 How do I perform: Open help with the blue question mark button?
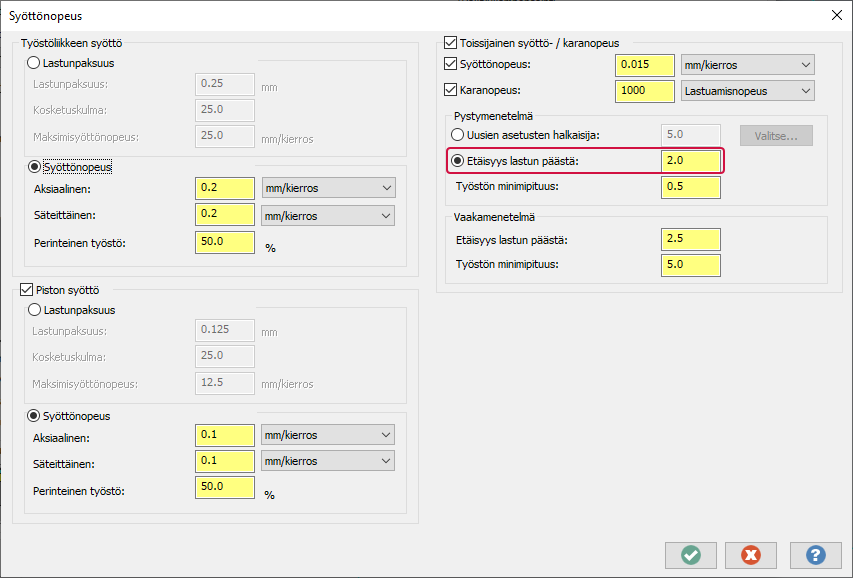[x=815, y=555]
